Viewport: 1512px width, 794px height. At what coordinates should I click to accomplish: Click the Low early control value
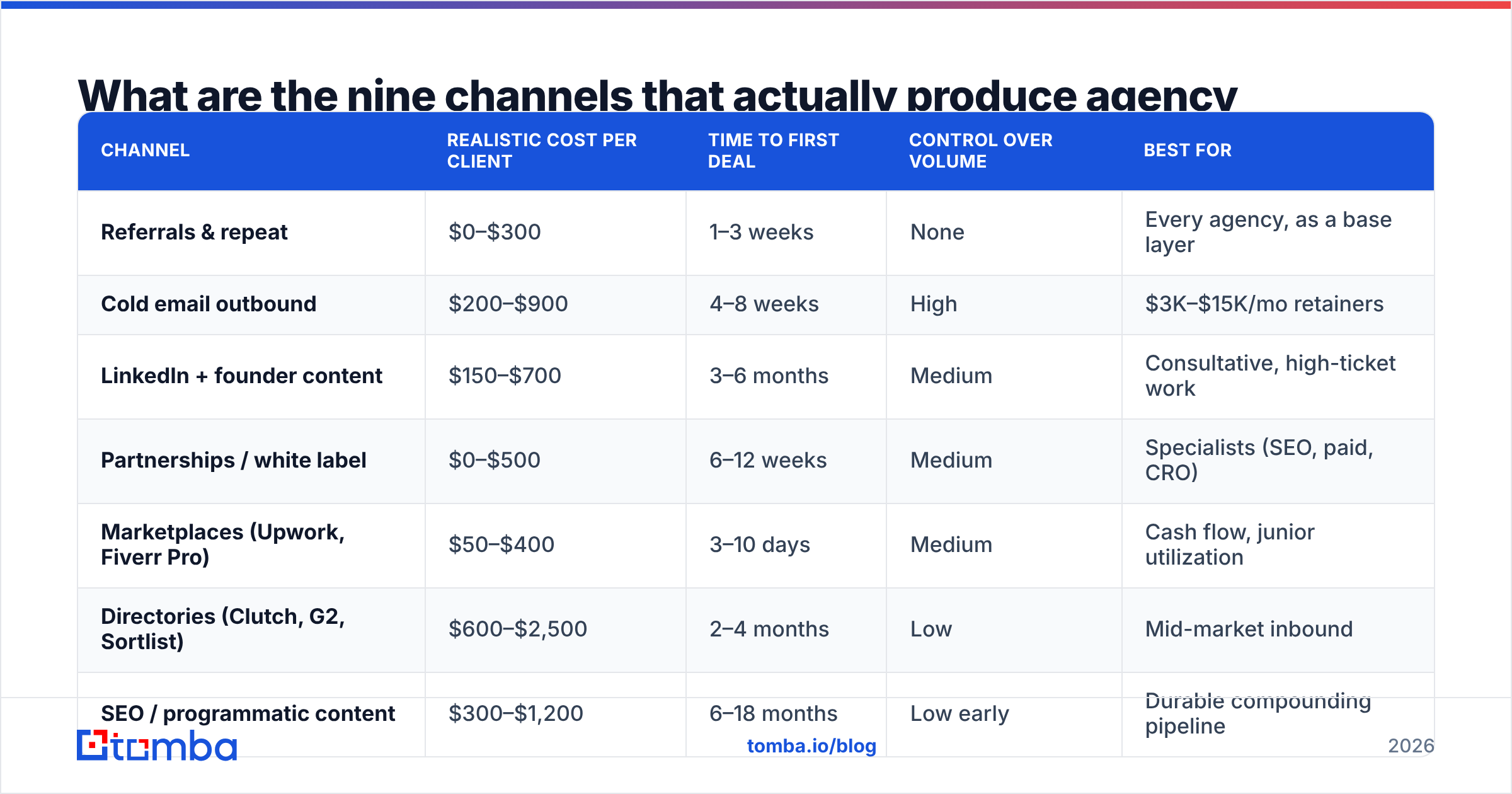pos(959,713)
